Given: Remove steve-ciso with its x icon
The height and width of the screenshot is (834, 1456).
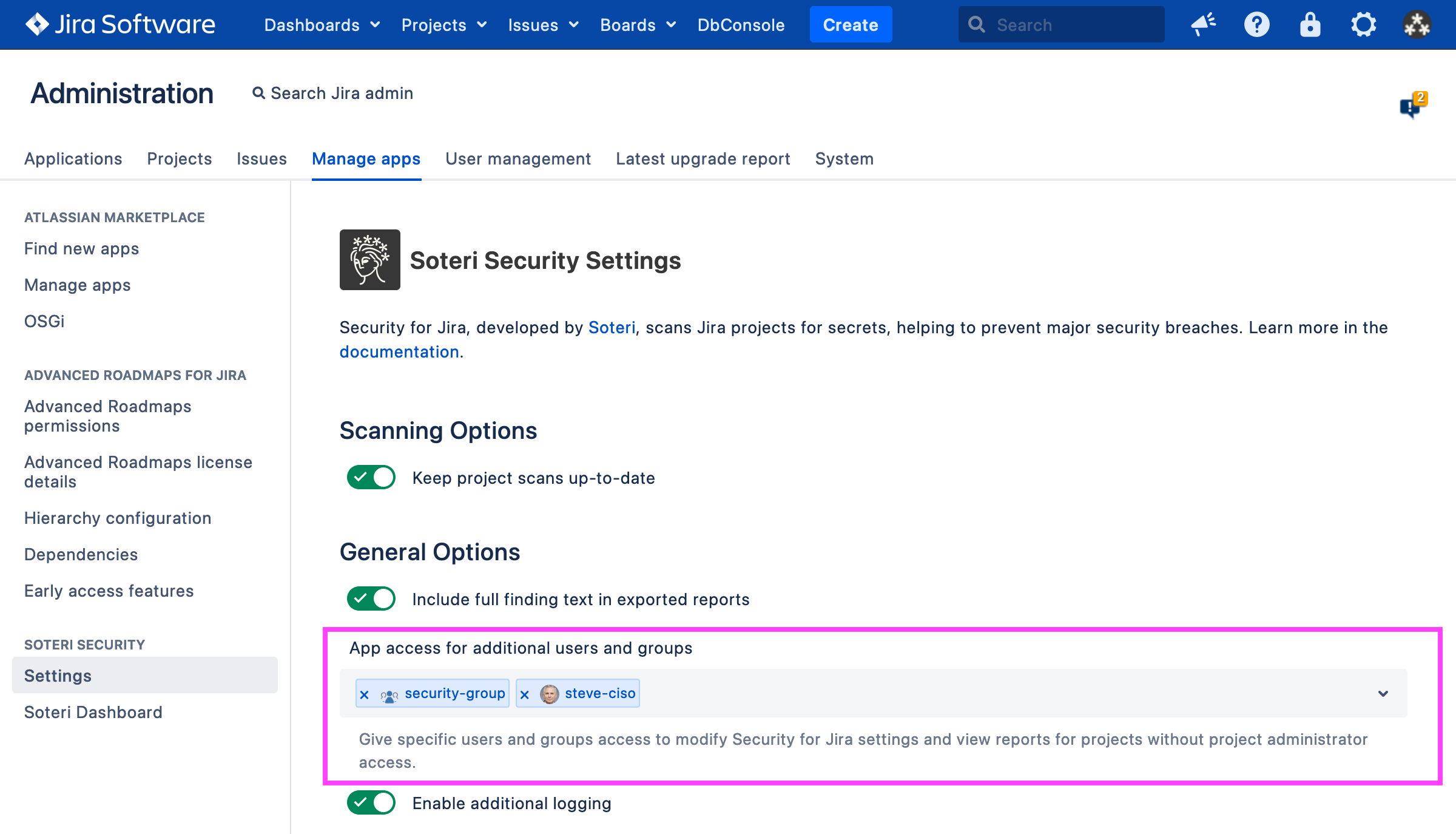Looking at the screenshot, I should [525, 694].
